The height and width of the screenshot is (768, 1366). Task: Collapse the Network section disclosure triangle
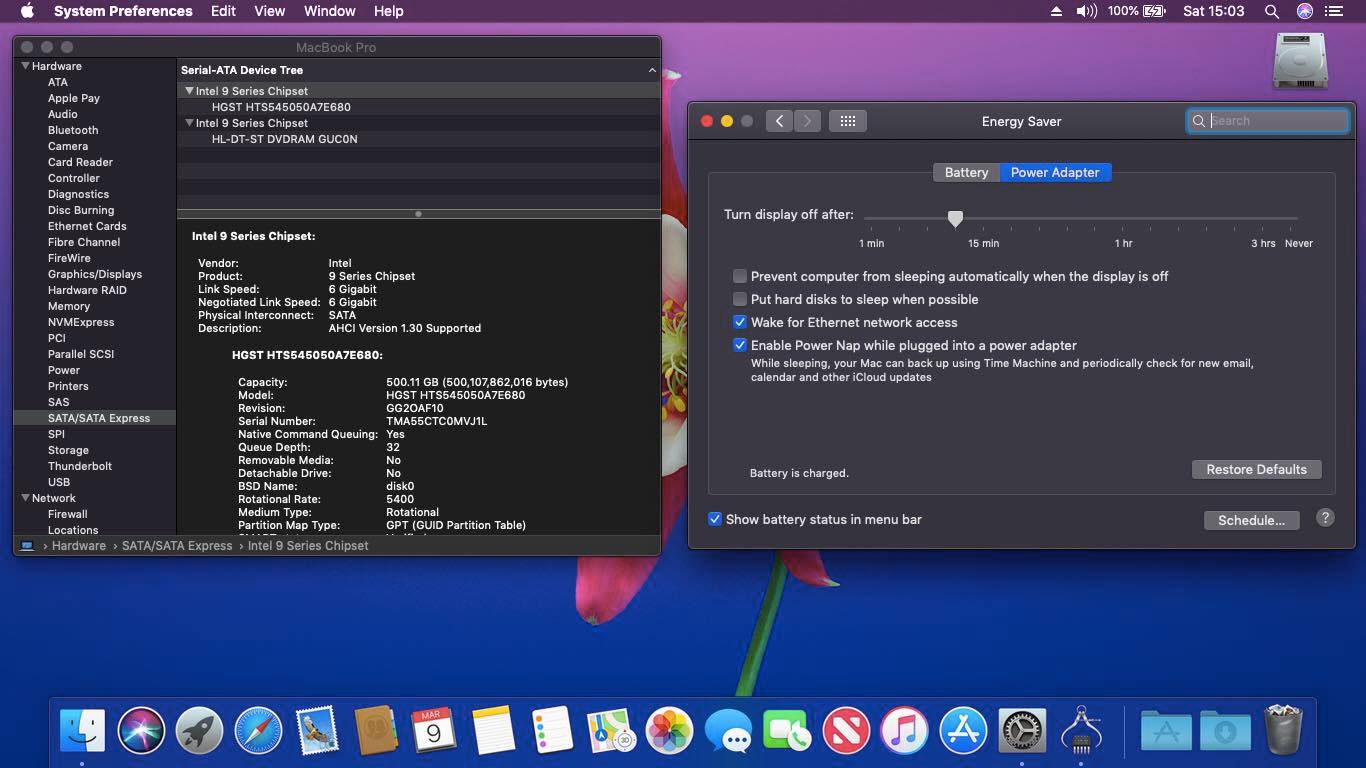(25, 498)
